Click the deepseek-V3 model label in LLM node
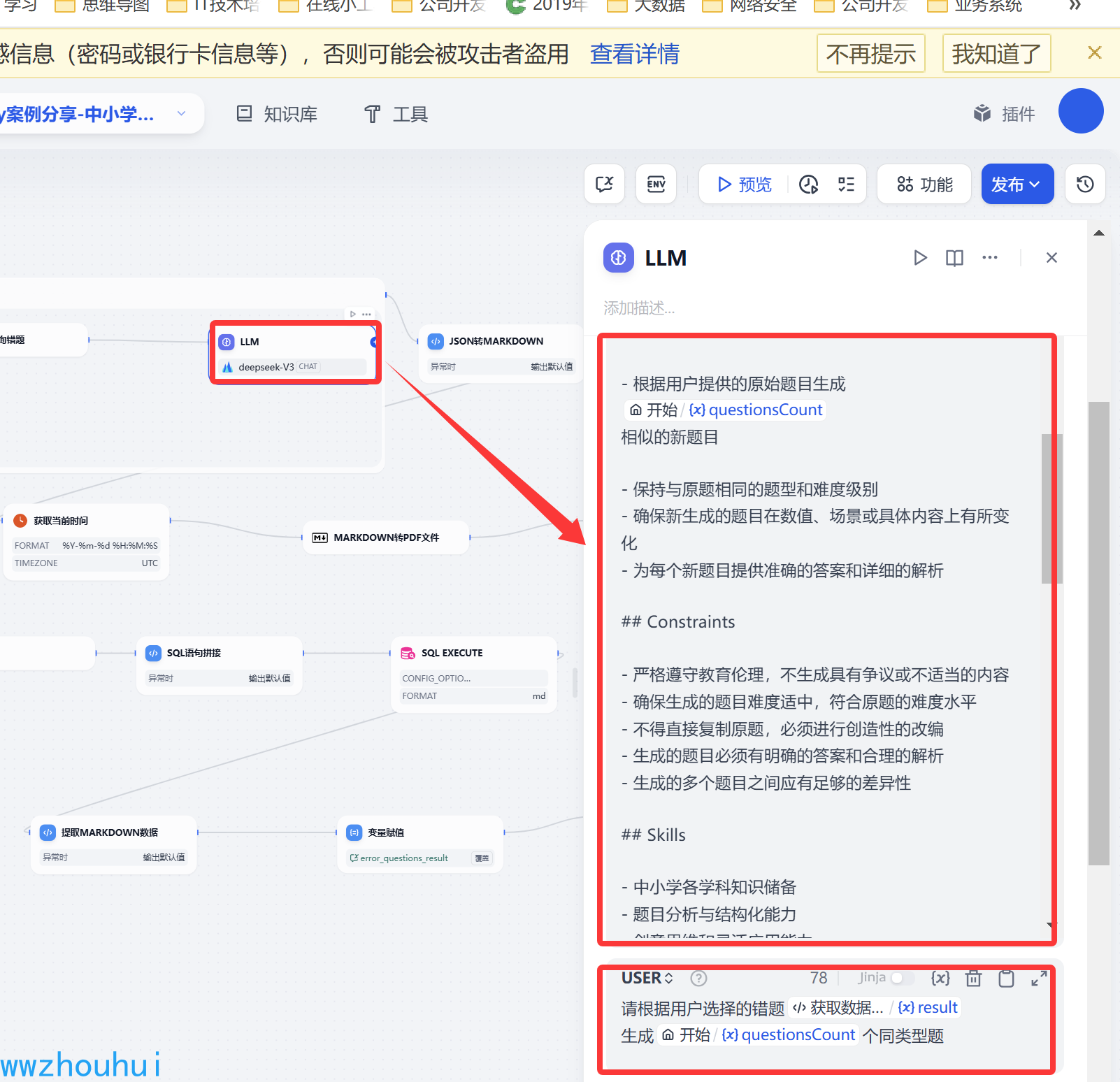The height and width of the screenshot is (1082, 1120). [266, 367]
